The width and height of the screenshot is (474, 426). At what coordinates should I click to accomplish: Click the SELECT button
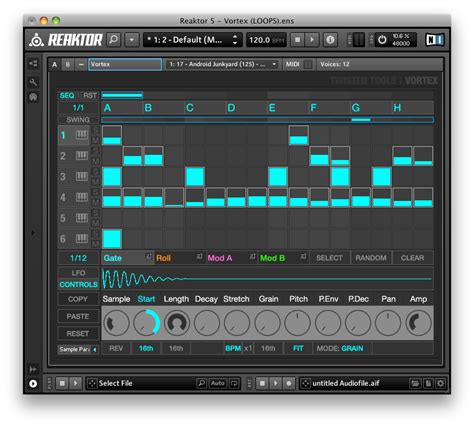pos(329,258)
